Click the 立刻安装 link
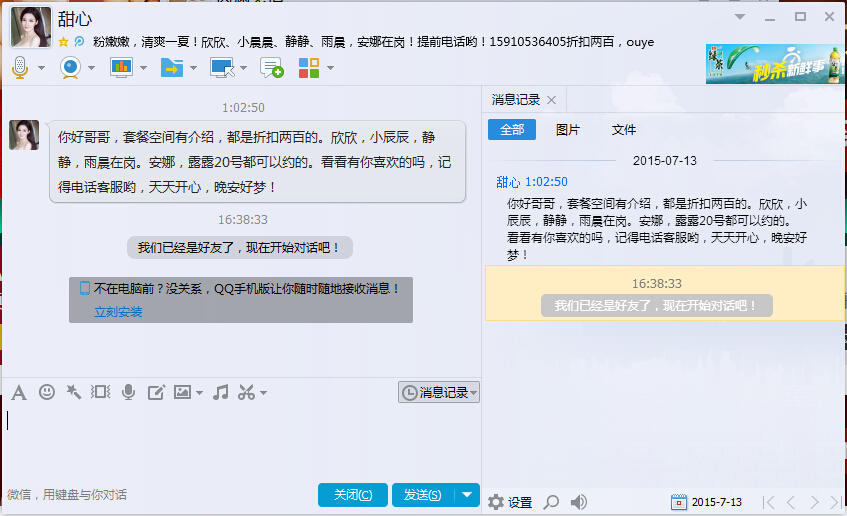Screen dimensions: 847x516 (x=118, y=312)
